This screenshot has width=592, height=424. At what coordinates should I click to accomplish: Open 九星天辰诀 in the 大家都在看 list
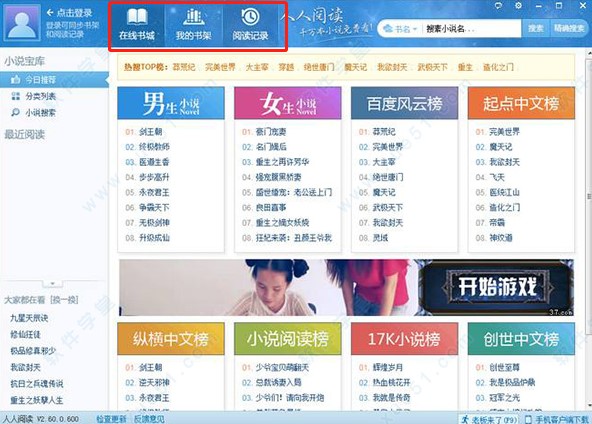(29, 318)
